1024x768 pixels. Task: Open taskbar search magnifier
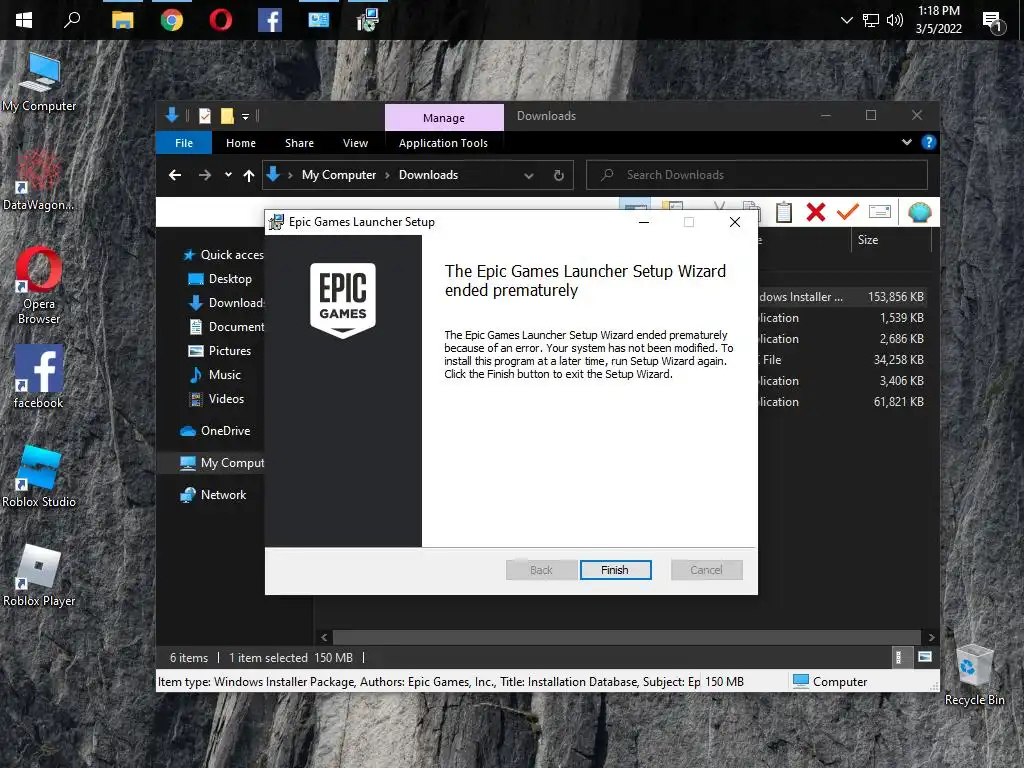72,20
